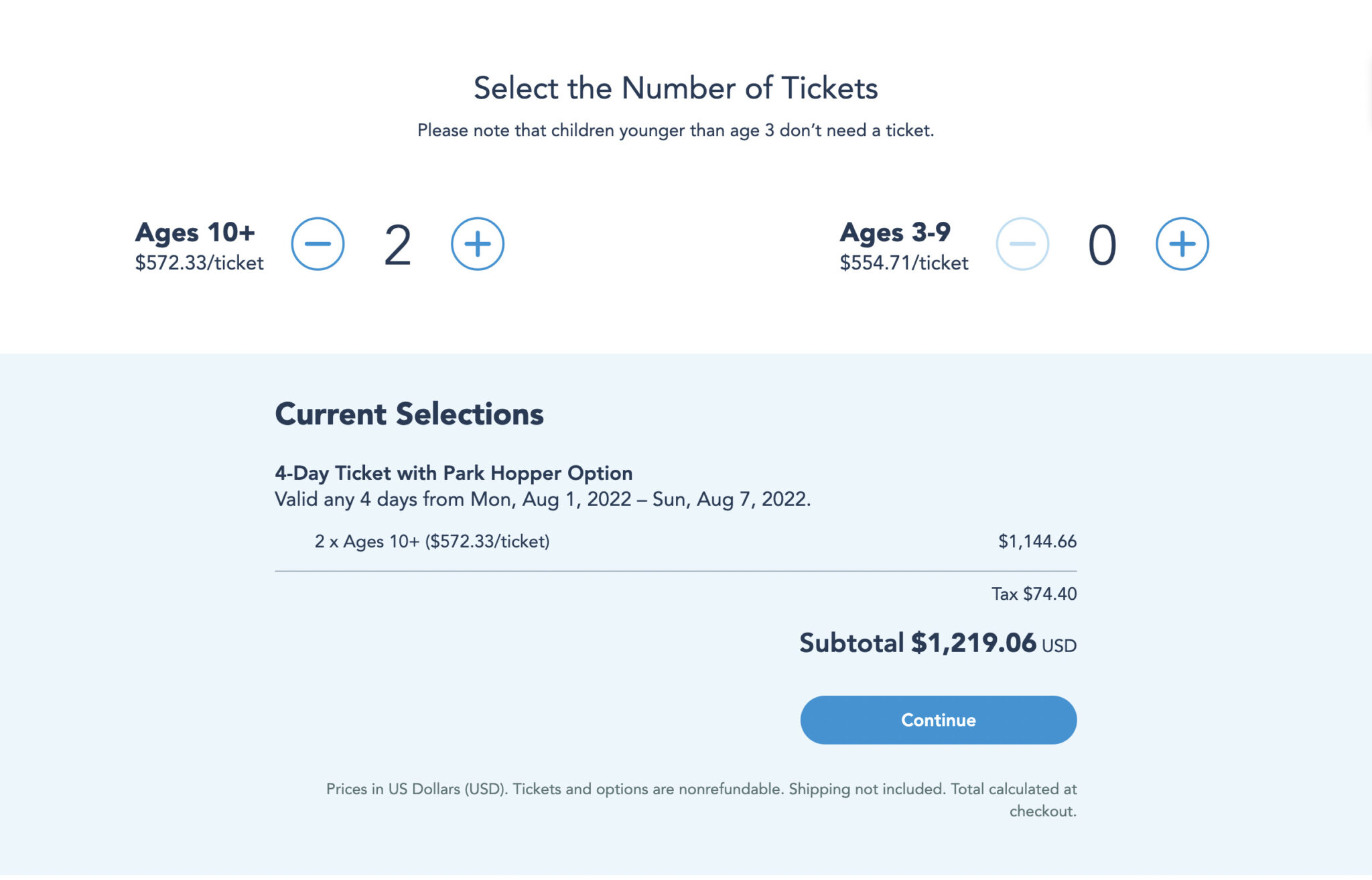Image resolution: width=1372 pixels, height=880 pixels.
Task: Click the Ages 10+ quantity number 2
Action: point(397,245)
